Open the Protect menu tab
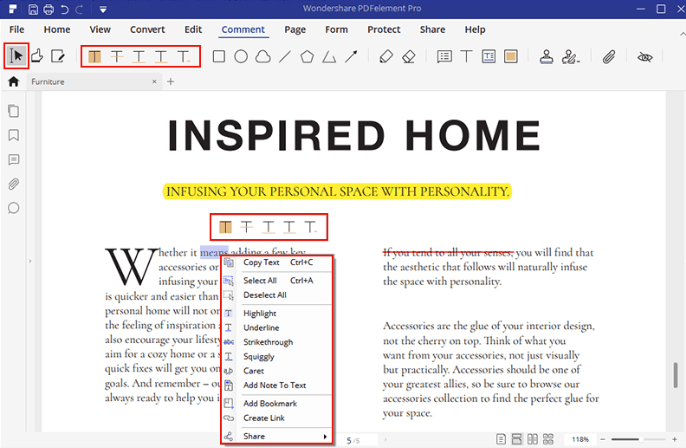Viewport: 686px width, 448px height. [384, 30]
